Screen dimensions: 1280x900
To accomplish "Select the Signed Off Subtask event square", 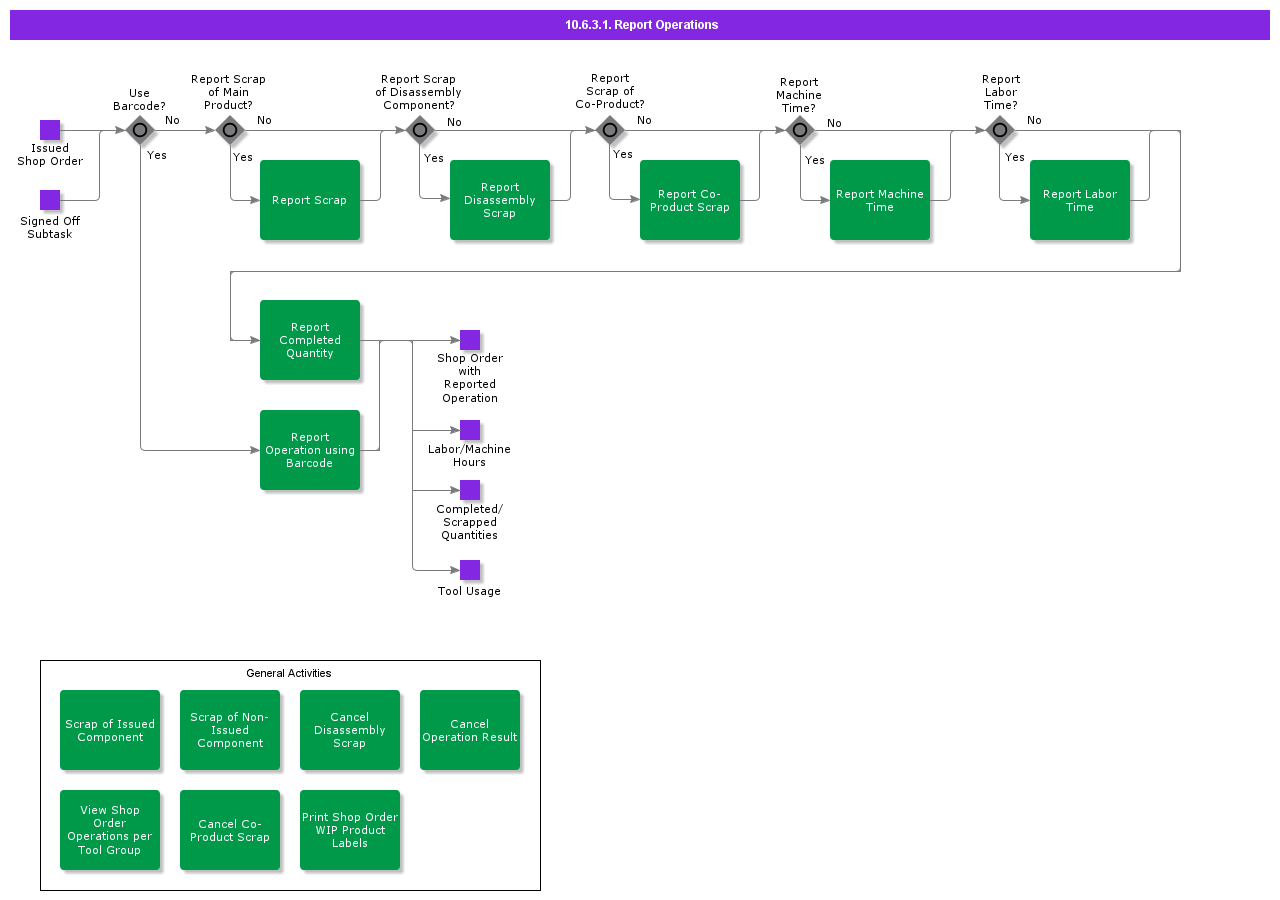I will coord(50,200).
